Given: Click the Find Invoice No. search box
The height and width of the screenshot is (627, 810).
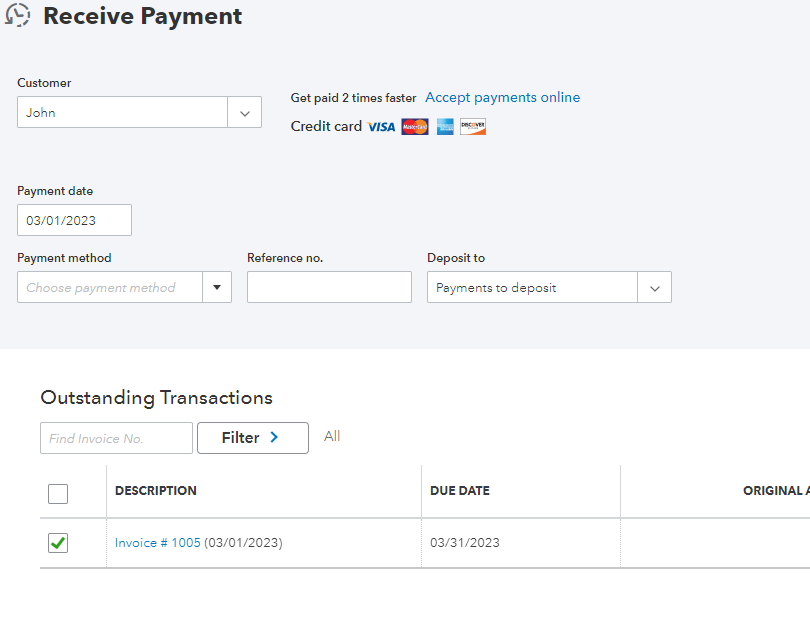Looking at the screenshot, I should [x=115, y=437].
